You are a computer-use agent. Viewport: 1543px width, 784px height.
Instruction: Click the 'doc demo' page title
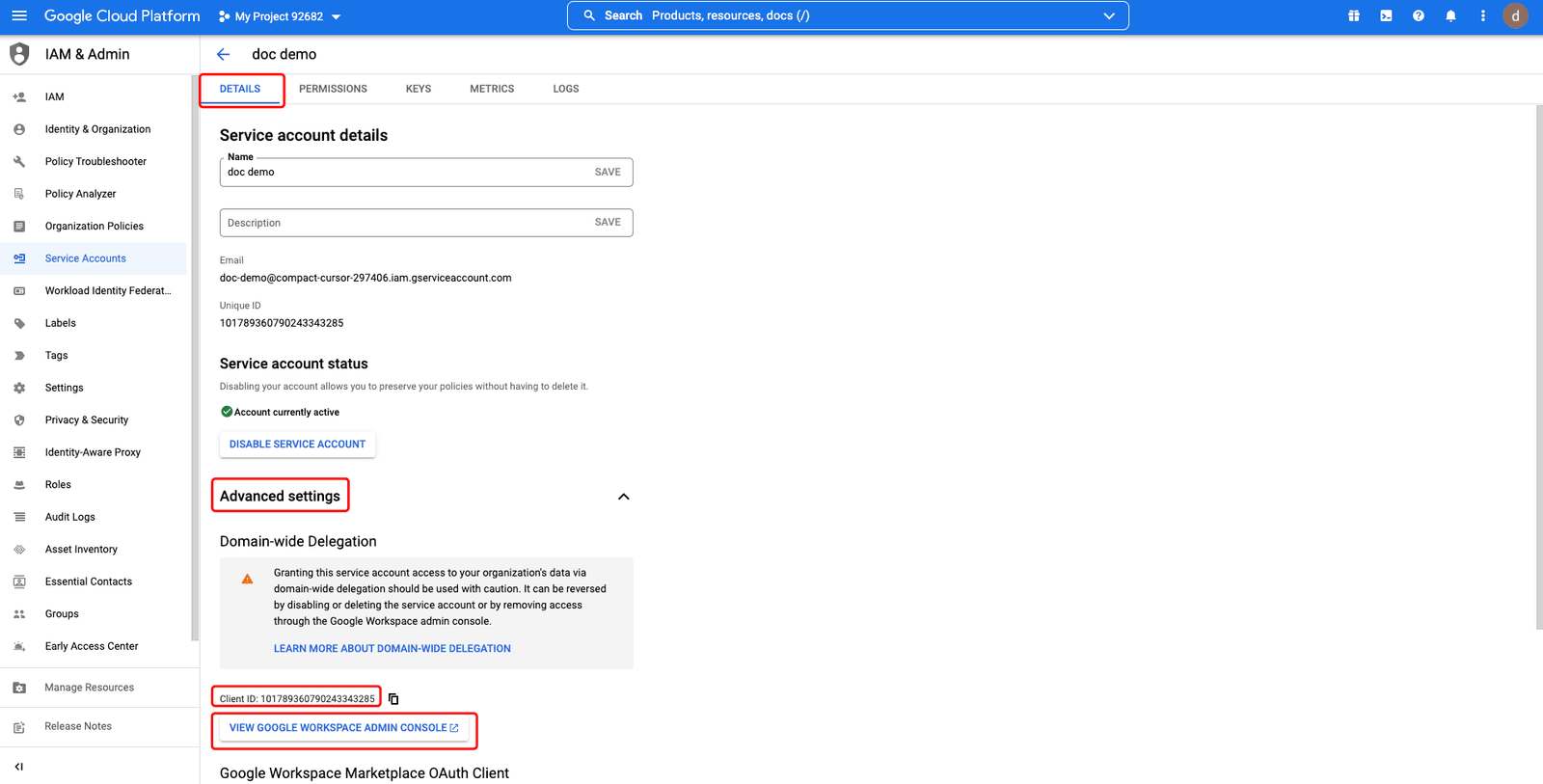pos(284,55)
